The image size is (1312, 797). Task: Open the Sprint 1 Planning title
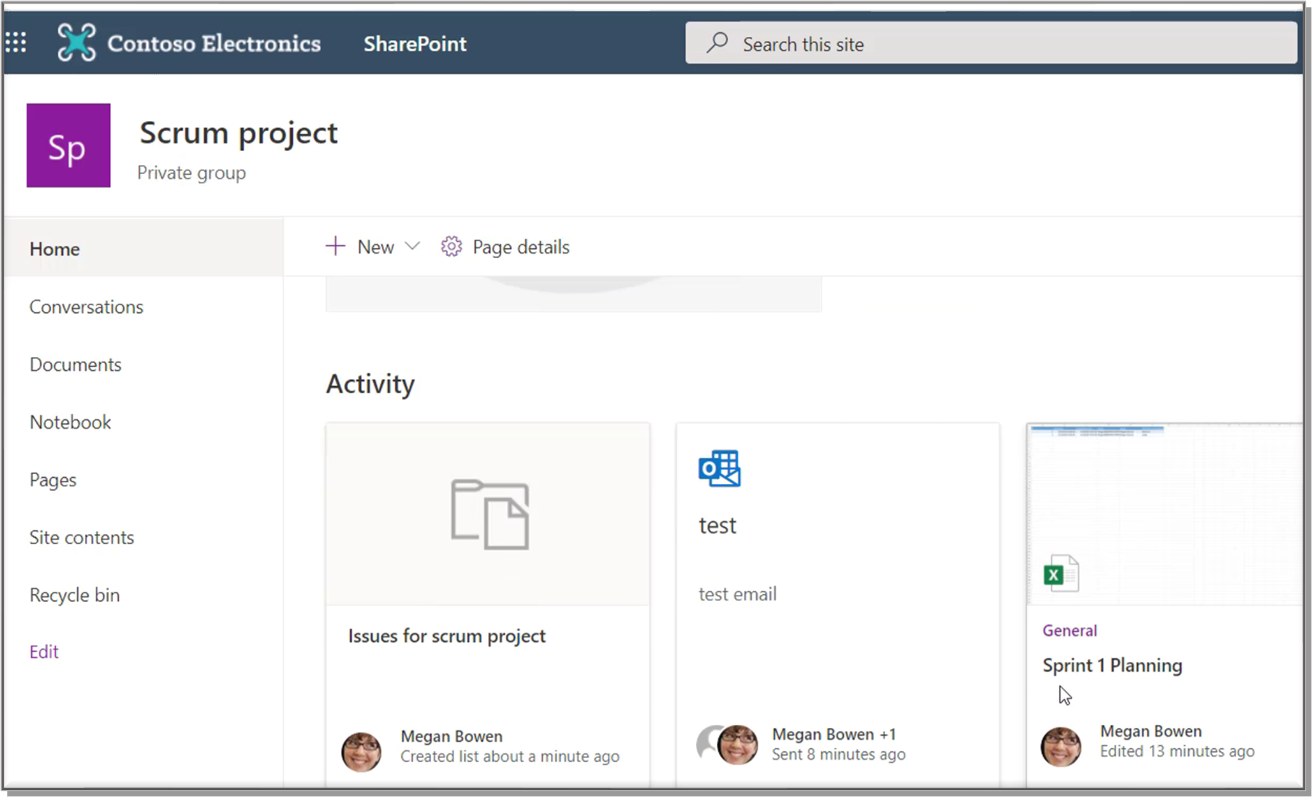(x=1112, y=665)
